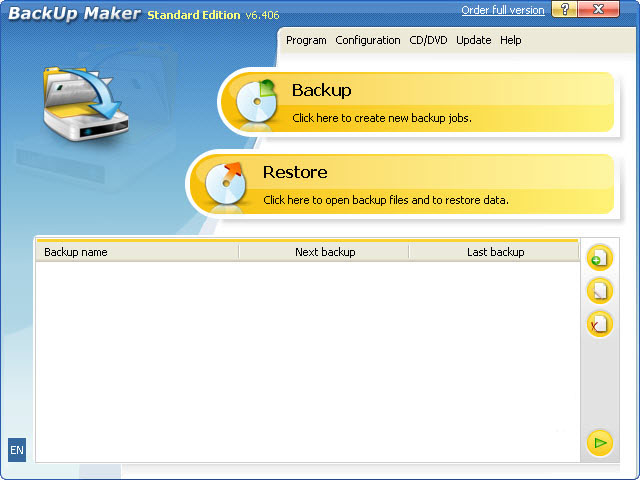Image resolution: width=640 pixels, height=480 pixels.
Task: Expand the Help menu
Action: (x=511, y=40)
